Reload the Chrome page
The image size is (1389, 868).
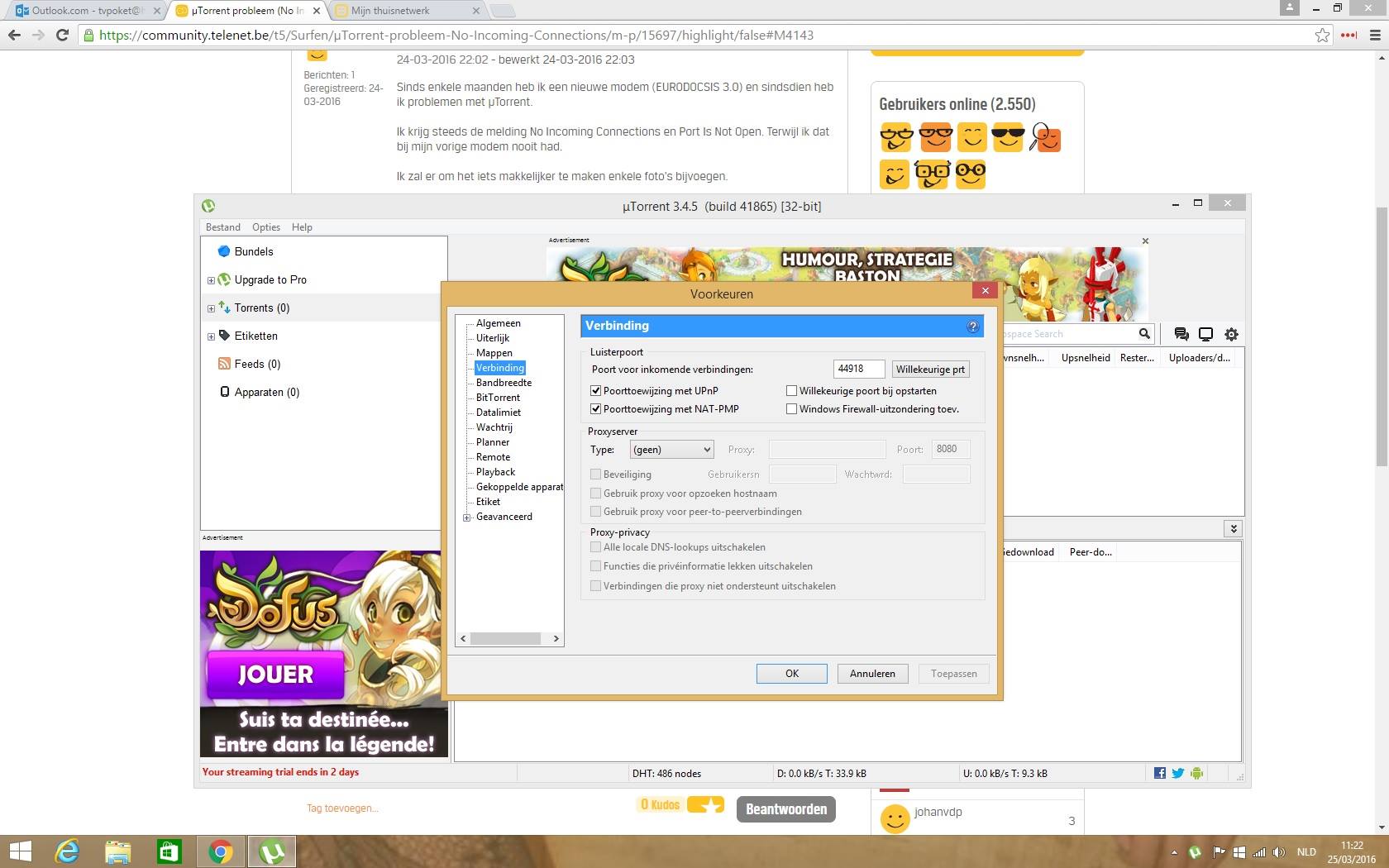pyautogui.click(x=62, y=35)
